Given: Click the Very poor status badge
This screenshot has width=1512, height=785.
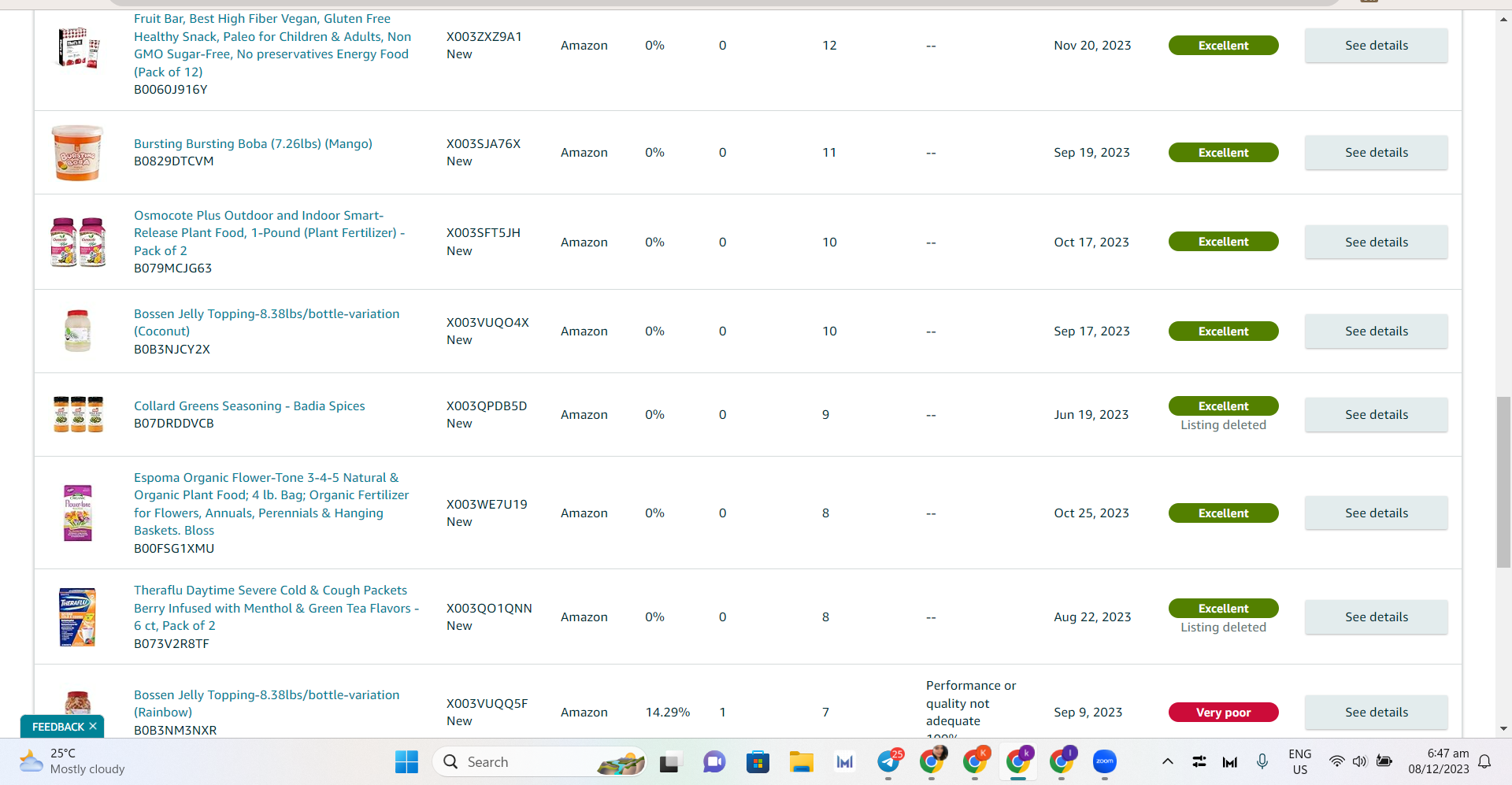Looking at the screenshot, I should (x=1223, y=713).
